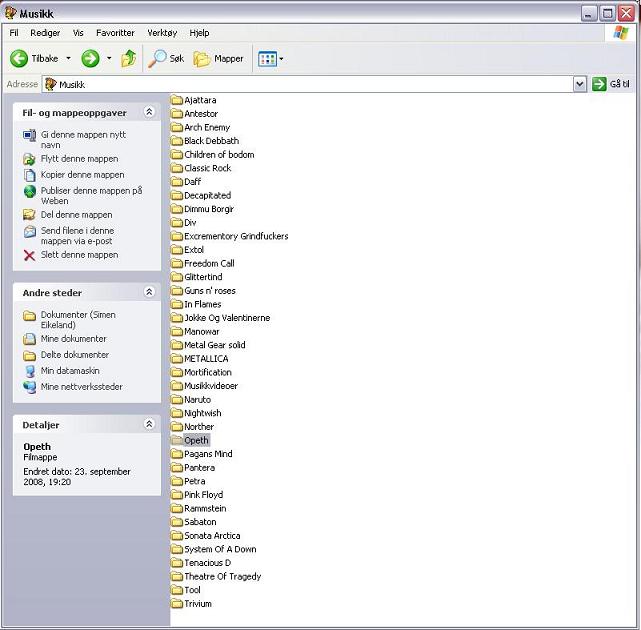
Task: Click Publiser denne mappen på Weben link
Action: [92, 196]
